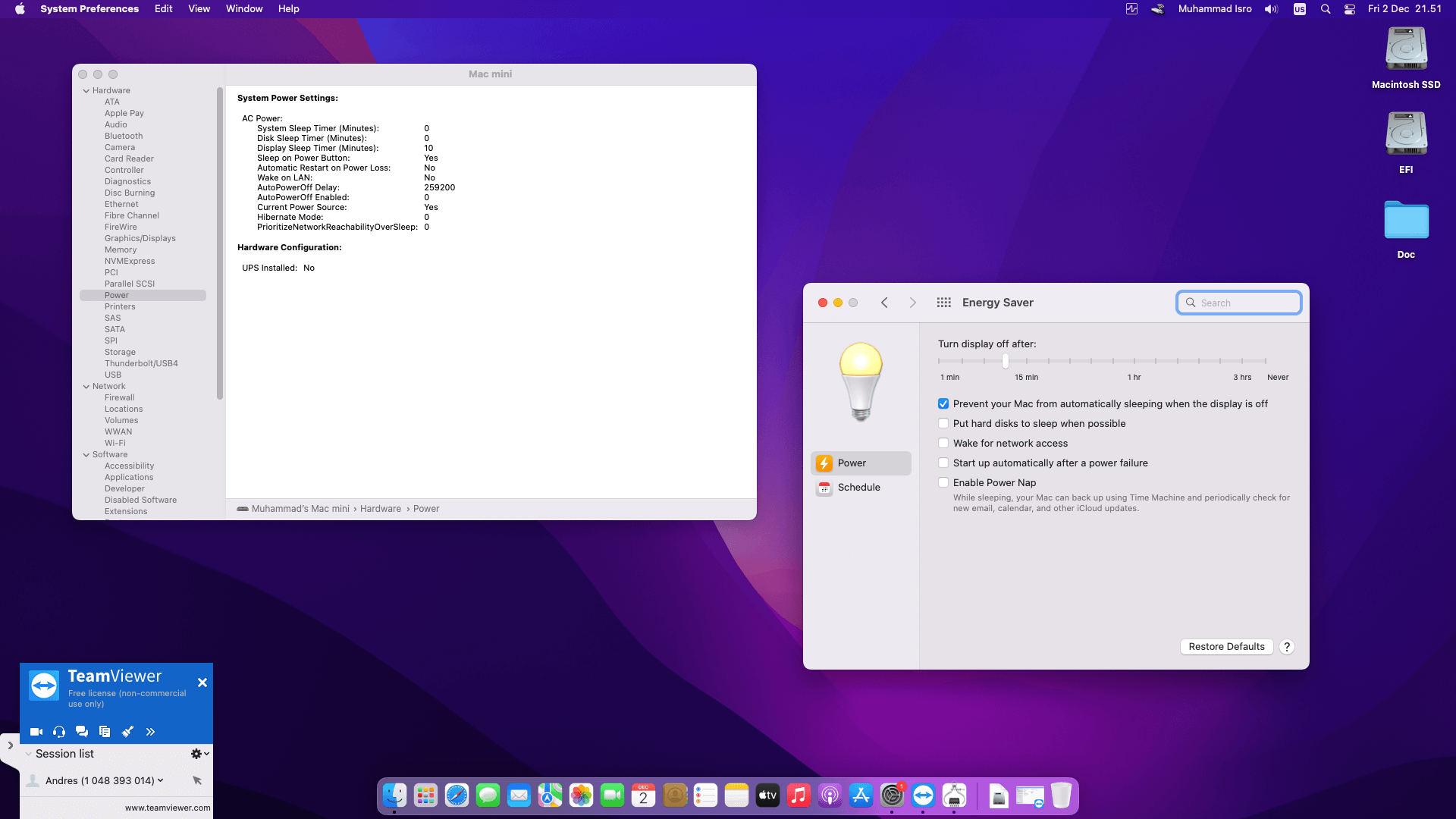The height and width of the screenshot is (819, 1456).
Task: Check the Enable Power Nap option
Action: (943, 483)
